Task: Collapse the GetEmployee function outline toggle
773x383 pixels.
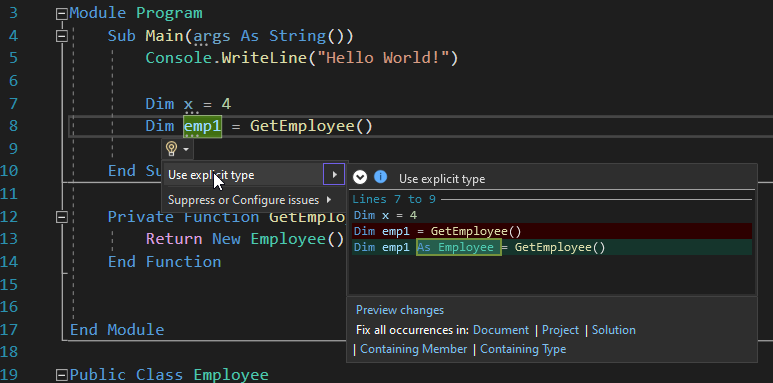Action: pyautogui.click(x=62, y=217)
